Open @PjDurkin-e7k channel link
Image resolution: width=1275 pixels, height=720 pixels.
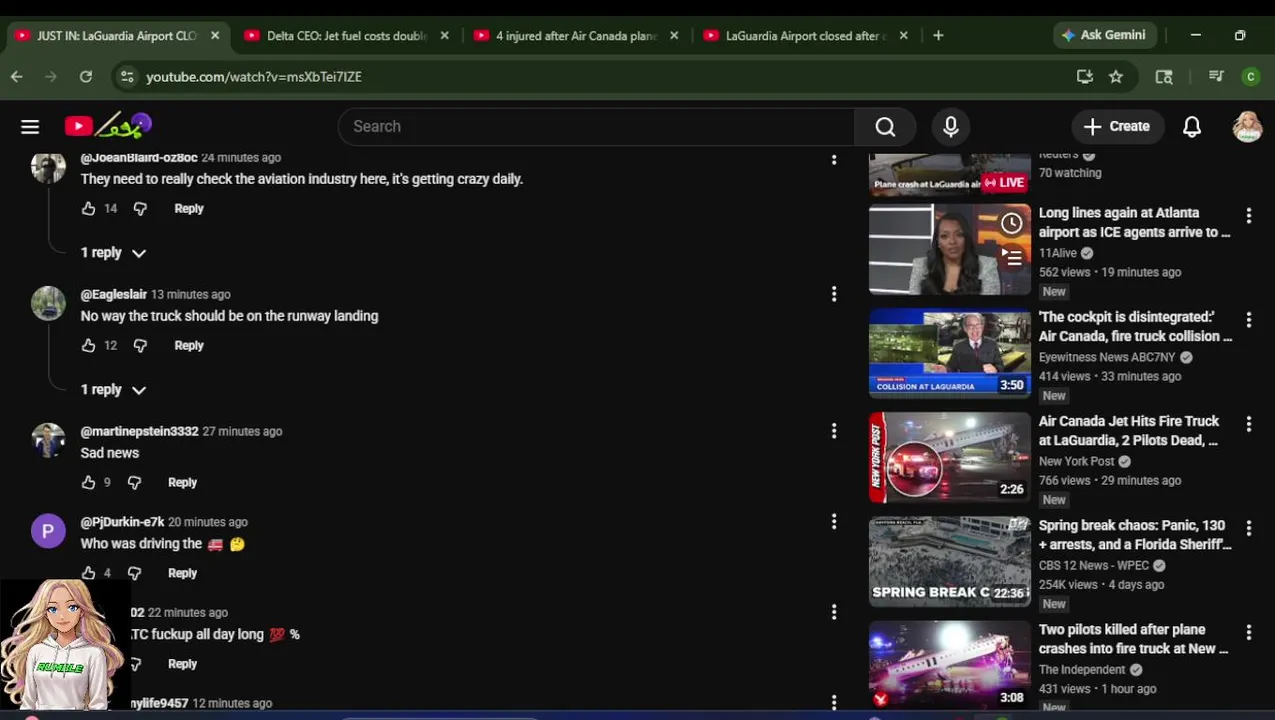point(122,522)
